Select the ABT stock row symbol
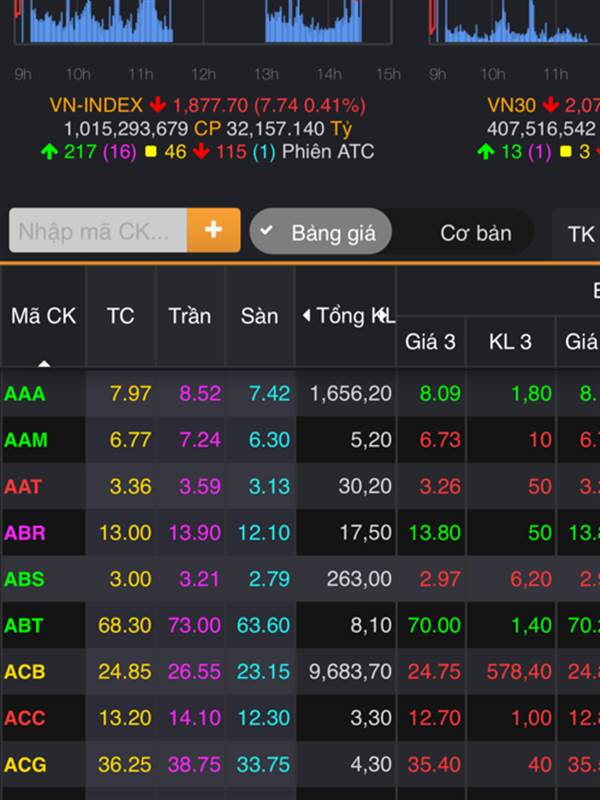This screenshot has width=600, height=800. (25, 625)
